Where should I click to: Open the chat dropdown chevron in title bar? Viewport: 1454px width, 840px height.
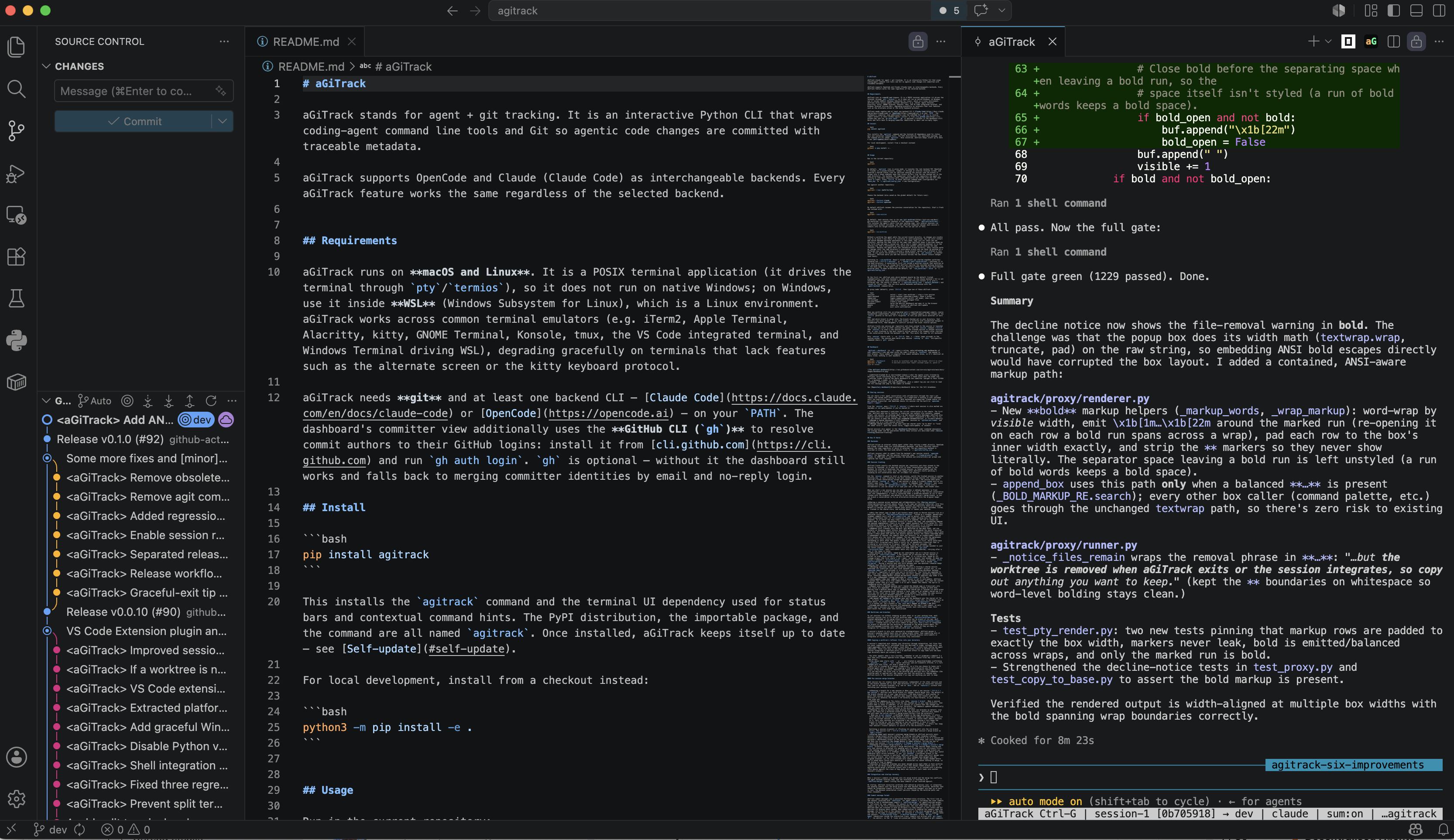(1001, 10)
